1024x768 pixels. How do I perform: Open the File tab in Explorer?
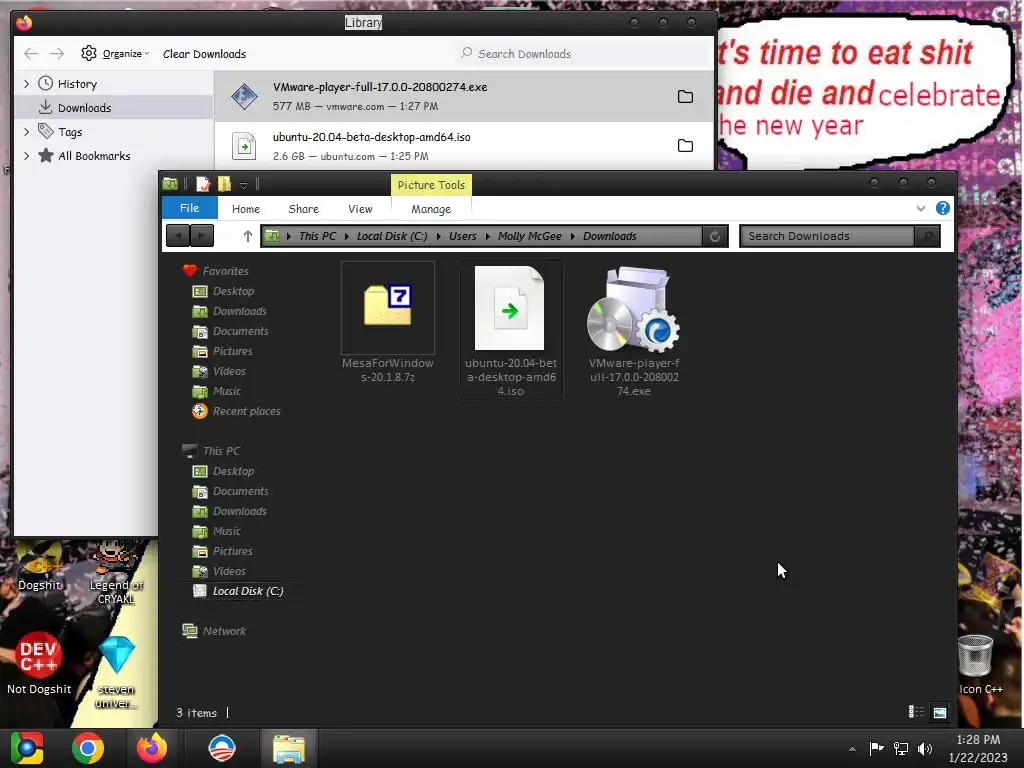coord(189,208)
